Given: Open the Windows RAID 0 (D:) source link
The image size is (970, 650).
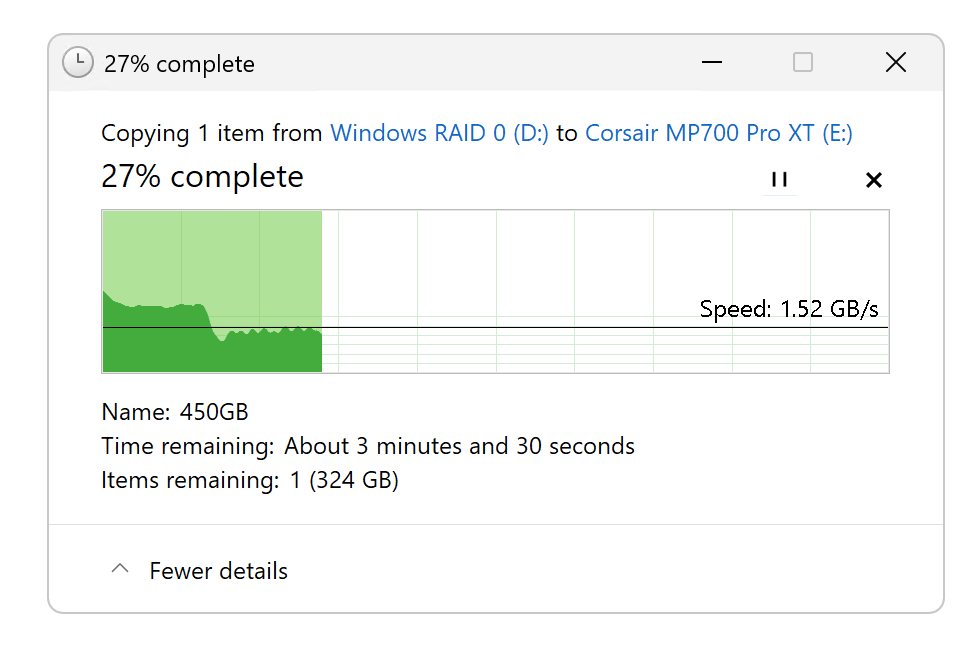Looking at the screenshot, I should [439, 133].
